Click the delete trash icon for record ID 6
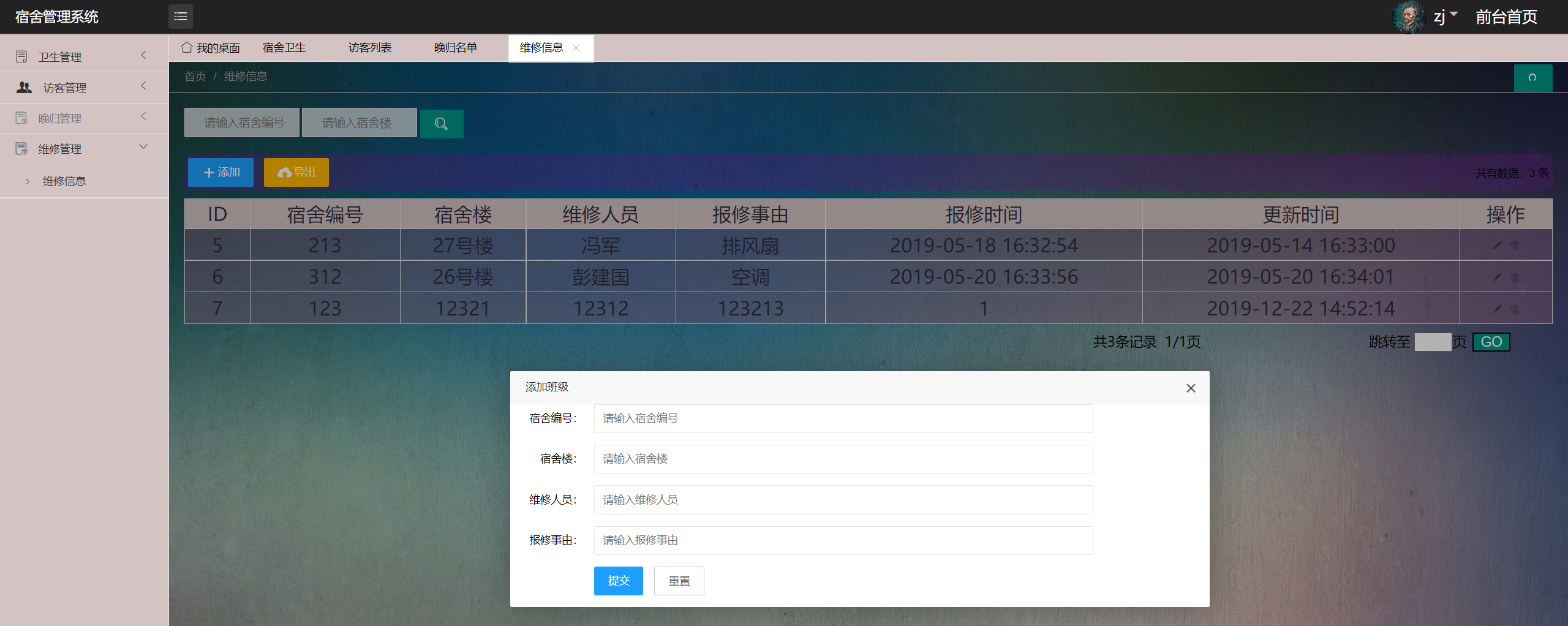 [1514, 277]
